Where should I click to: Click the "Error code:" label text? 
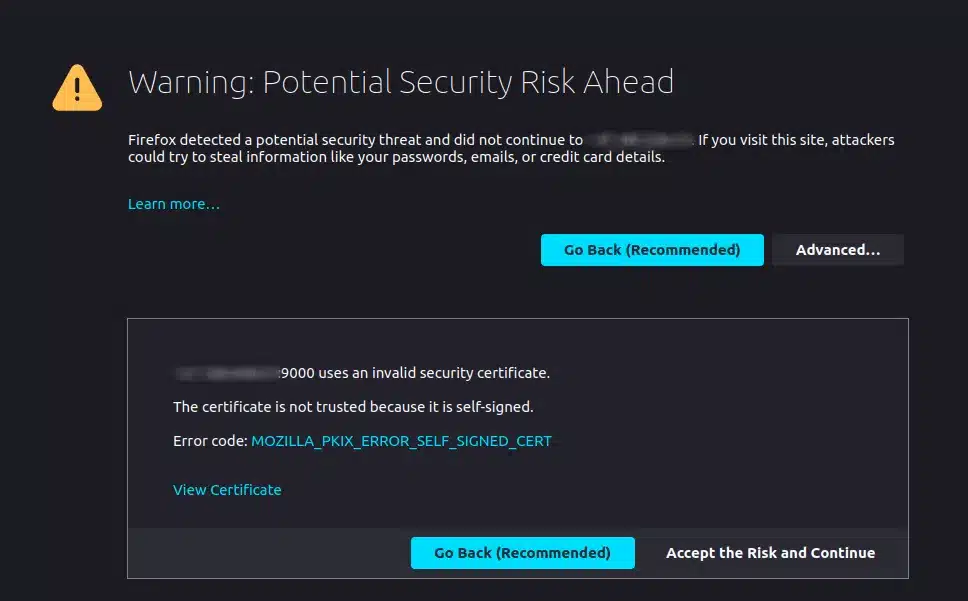point(209,441)
